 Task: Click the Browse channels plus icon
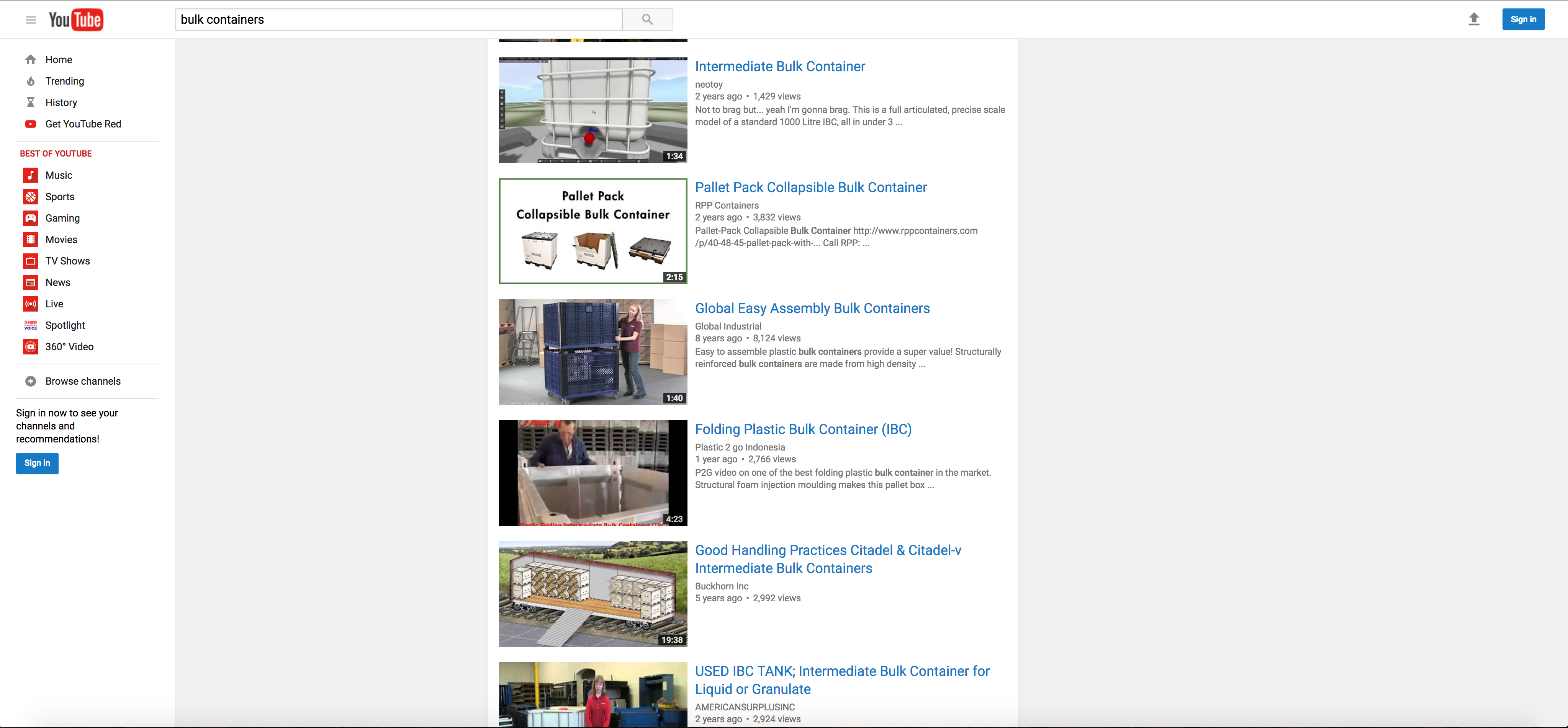point(30,381)
